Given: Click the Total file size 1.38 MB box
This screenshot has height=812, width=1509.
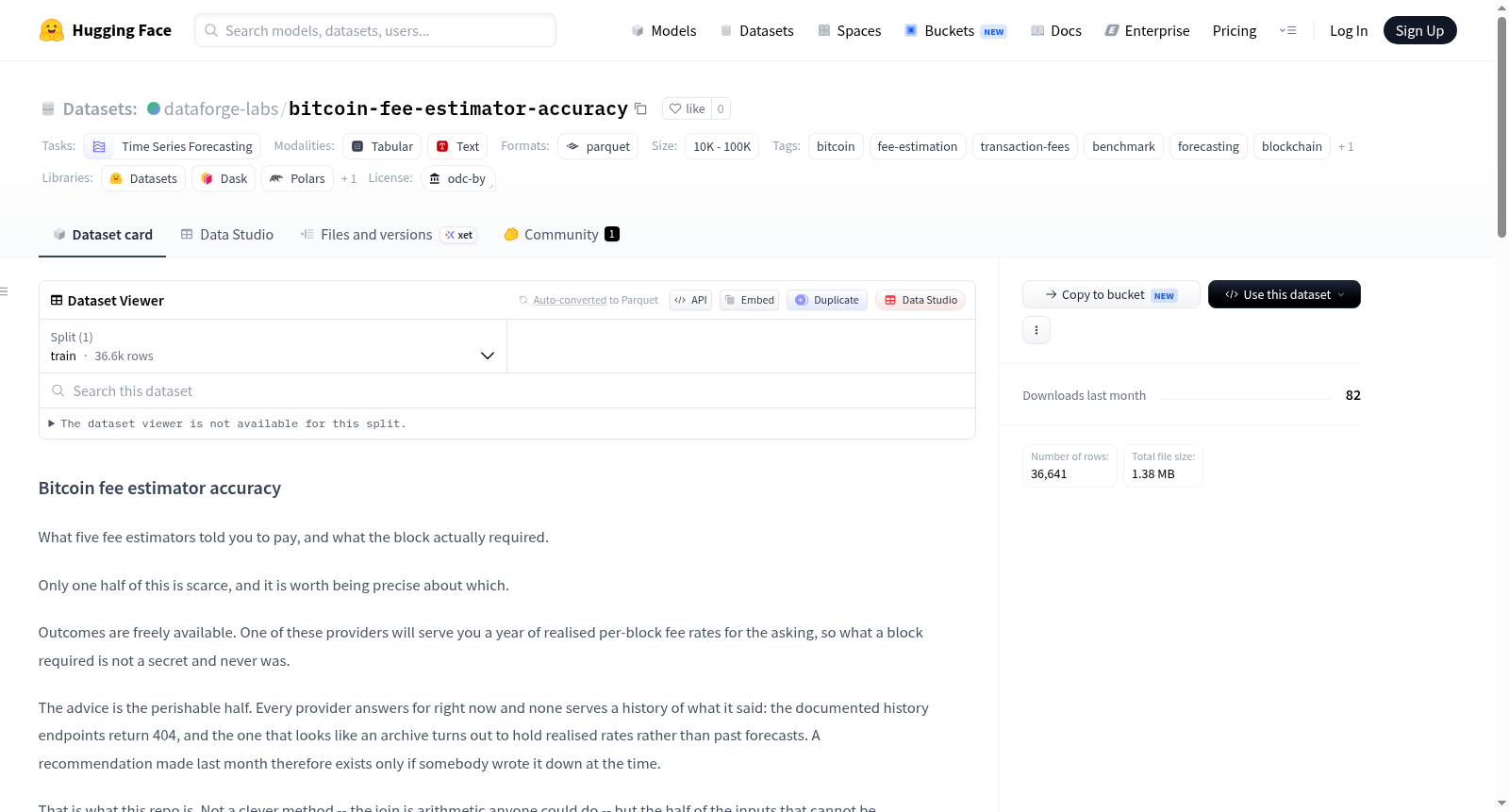Looking at the screenshot, I should pos(1163,466).
